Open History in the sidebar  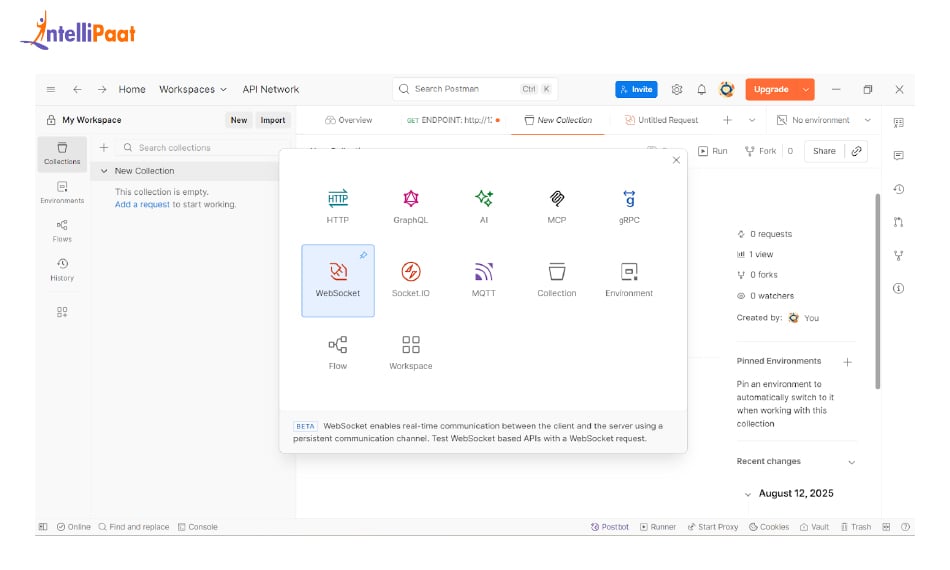(x=62, y=270)
